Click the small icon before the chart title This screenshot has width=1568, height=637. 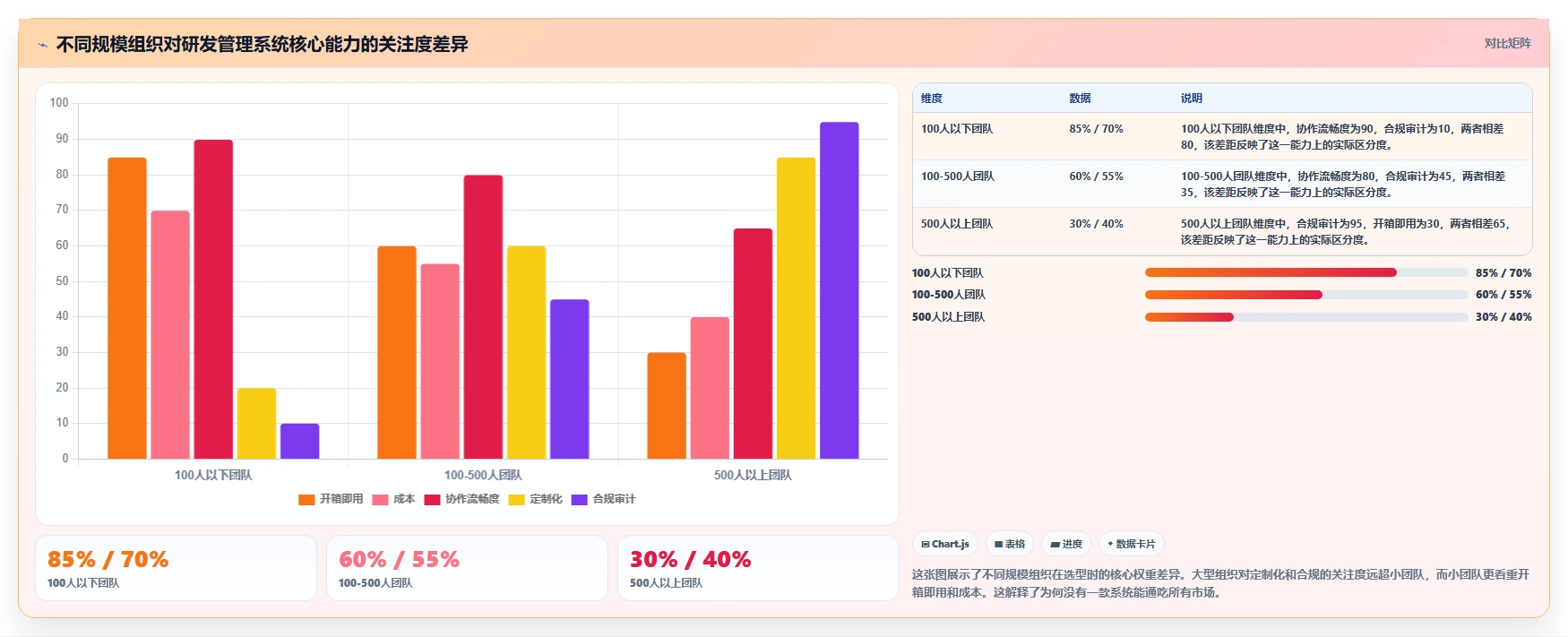point(42,45)
